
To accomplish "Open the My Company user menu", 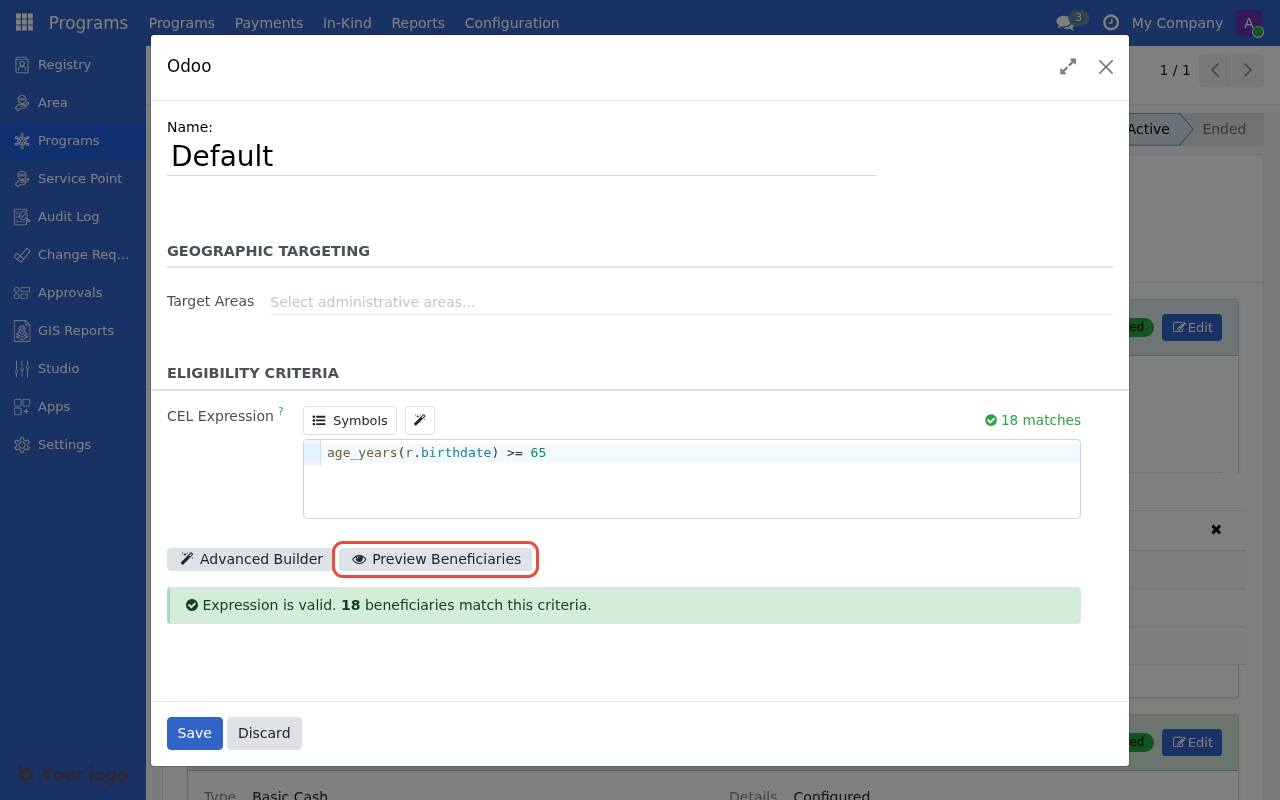I will (1176, 22).
